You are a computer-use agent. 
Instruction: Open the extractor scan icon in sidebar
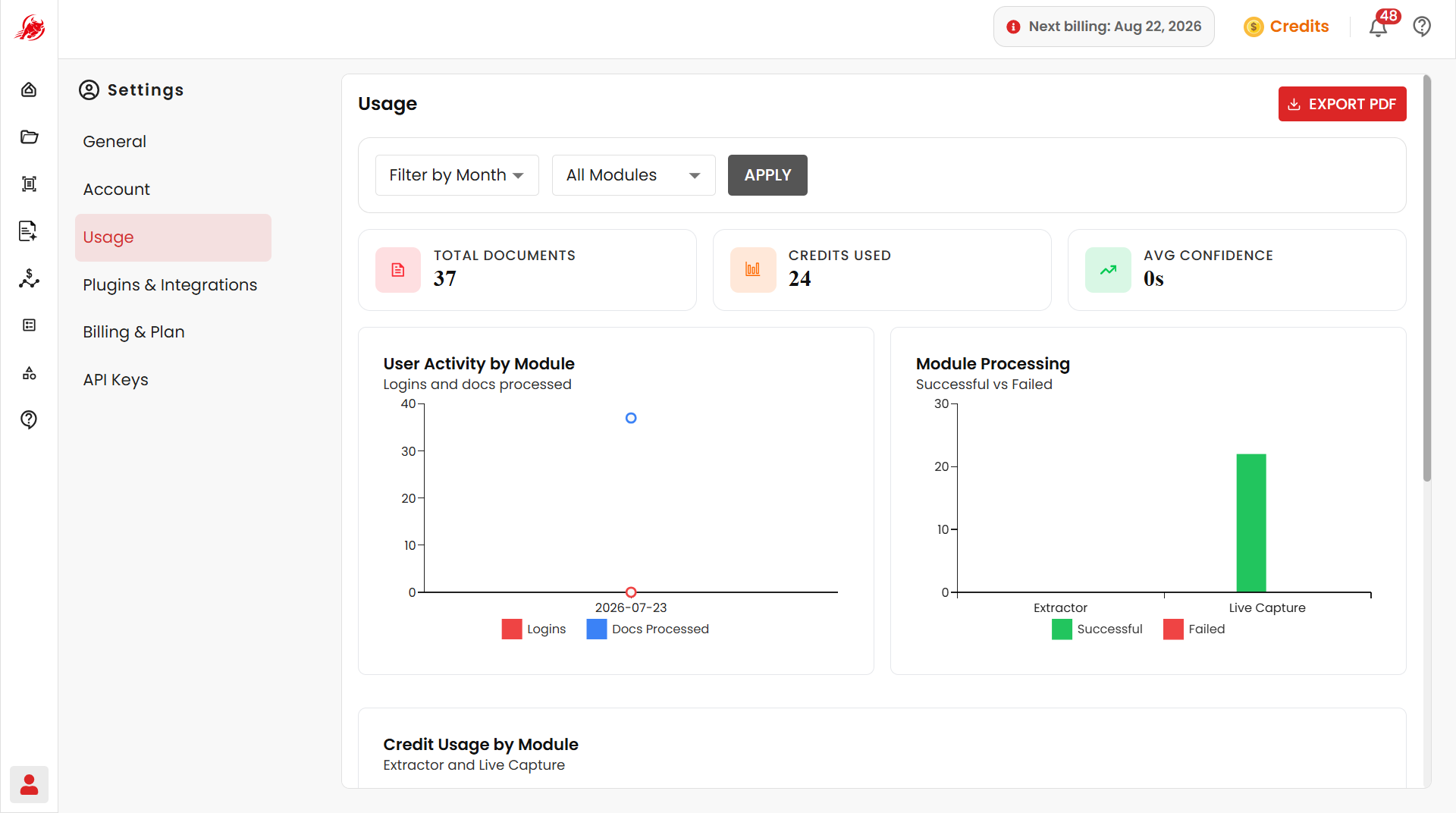[29, 184]
